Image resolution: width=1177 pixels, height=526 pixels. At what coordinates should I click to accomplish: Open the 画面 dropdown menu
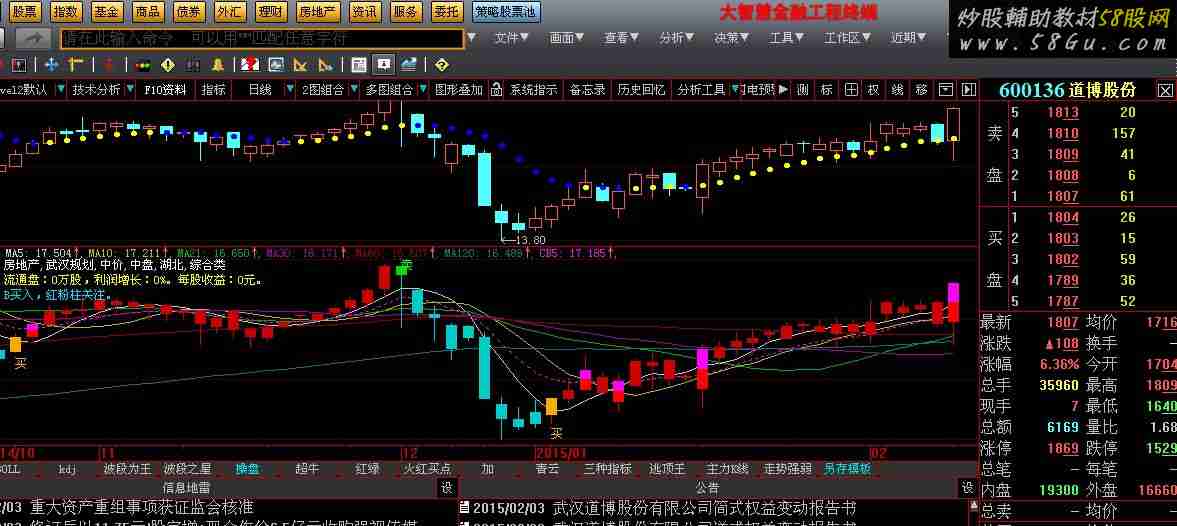[x=567, y=38]
